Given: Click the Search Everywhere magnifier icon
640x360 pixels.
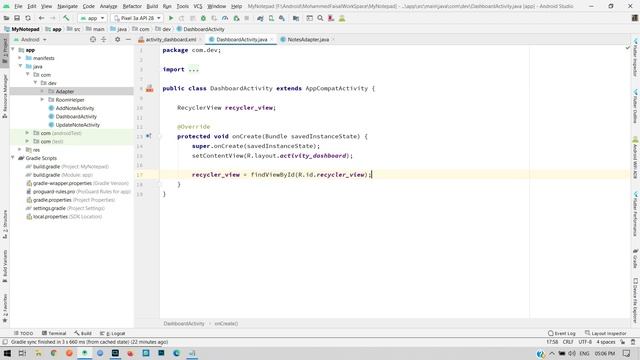Looking at the screenshot, I should [x=320, y=18].
